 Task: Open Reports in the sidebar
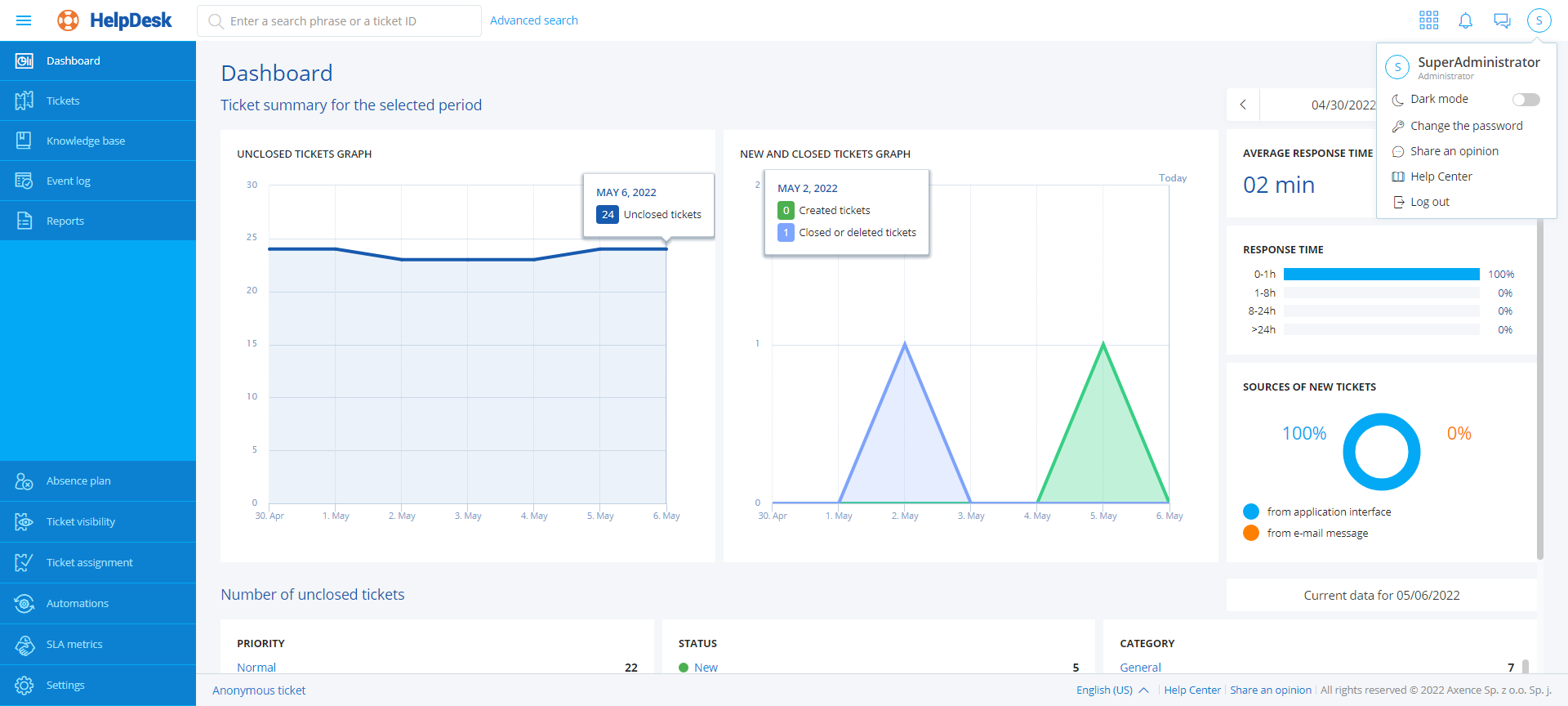click(x=65, y=221)
